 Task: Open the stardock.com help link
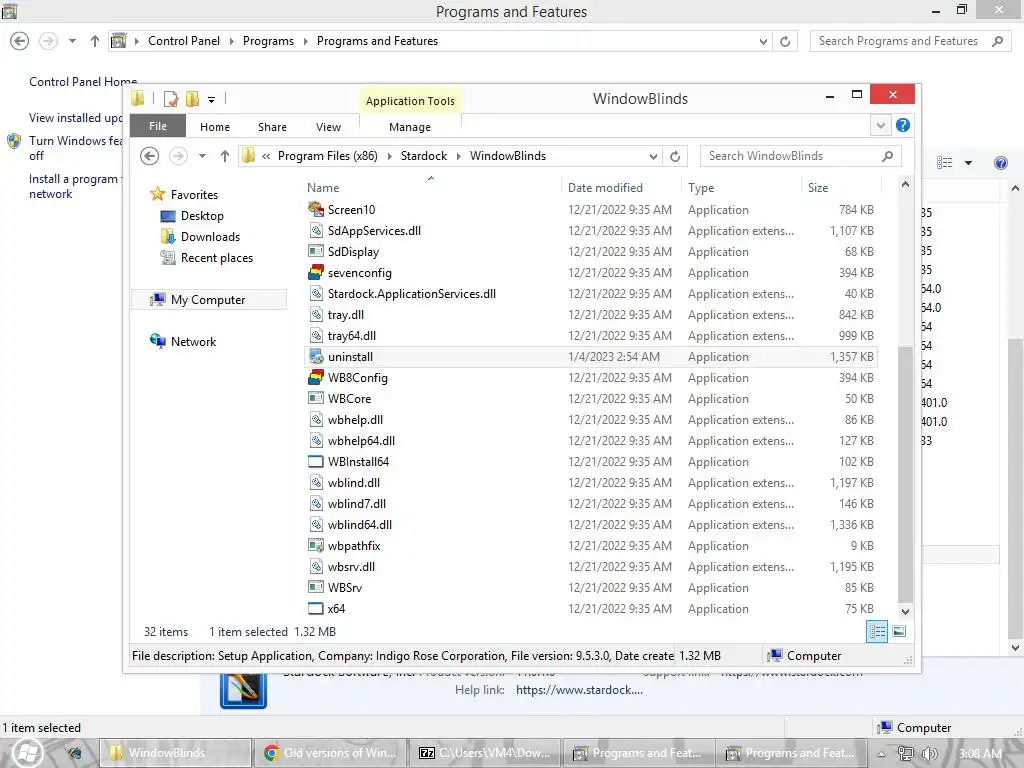[x=579, y=690]
